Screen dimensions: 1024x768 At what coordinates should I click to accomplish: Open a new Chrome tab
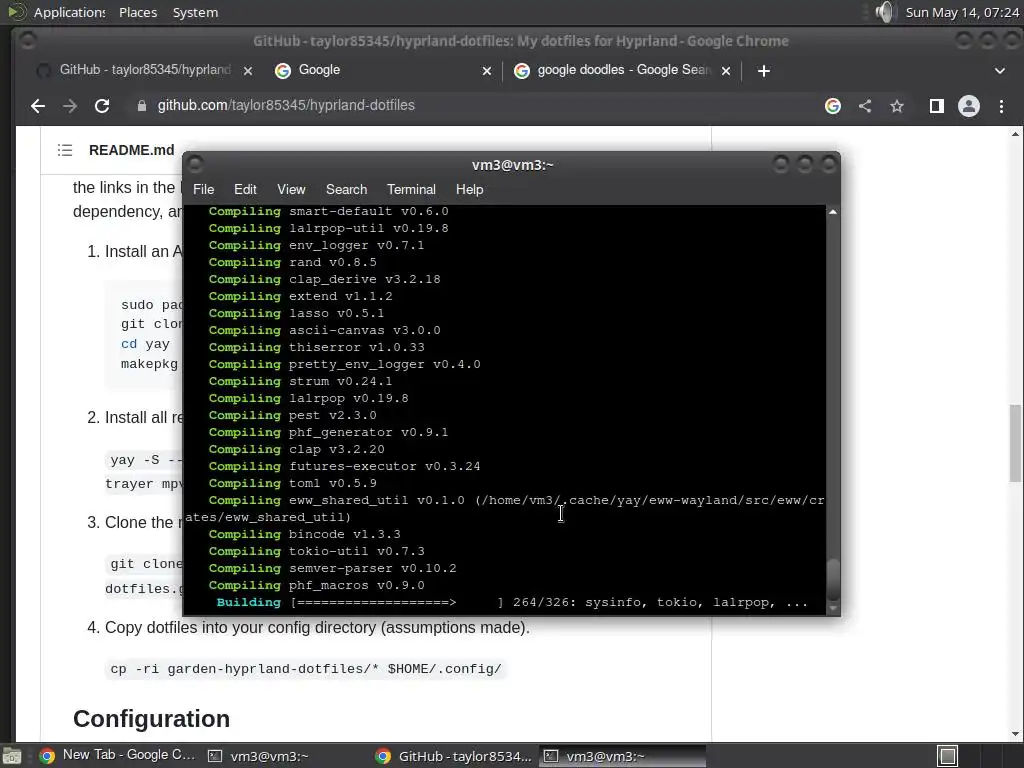tap(763, 71)
